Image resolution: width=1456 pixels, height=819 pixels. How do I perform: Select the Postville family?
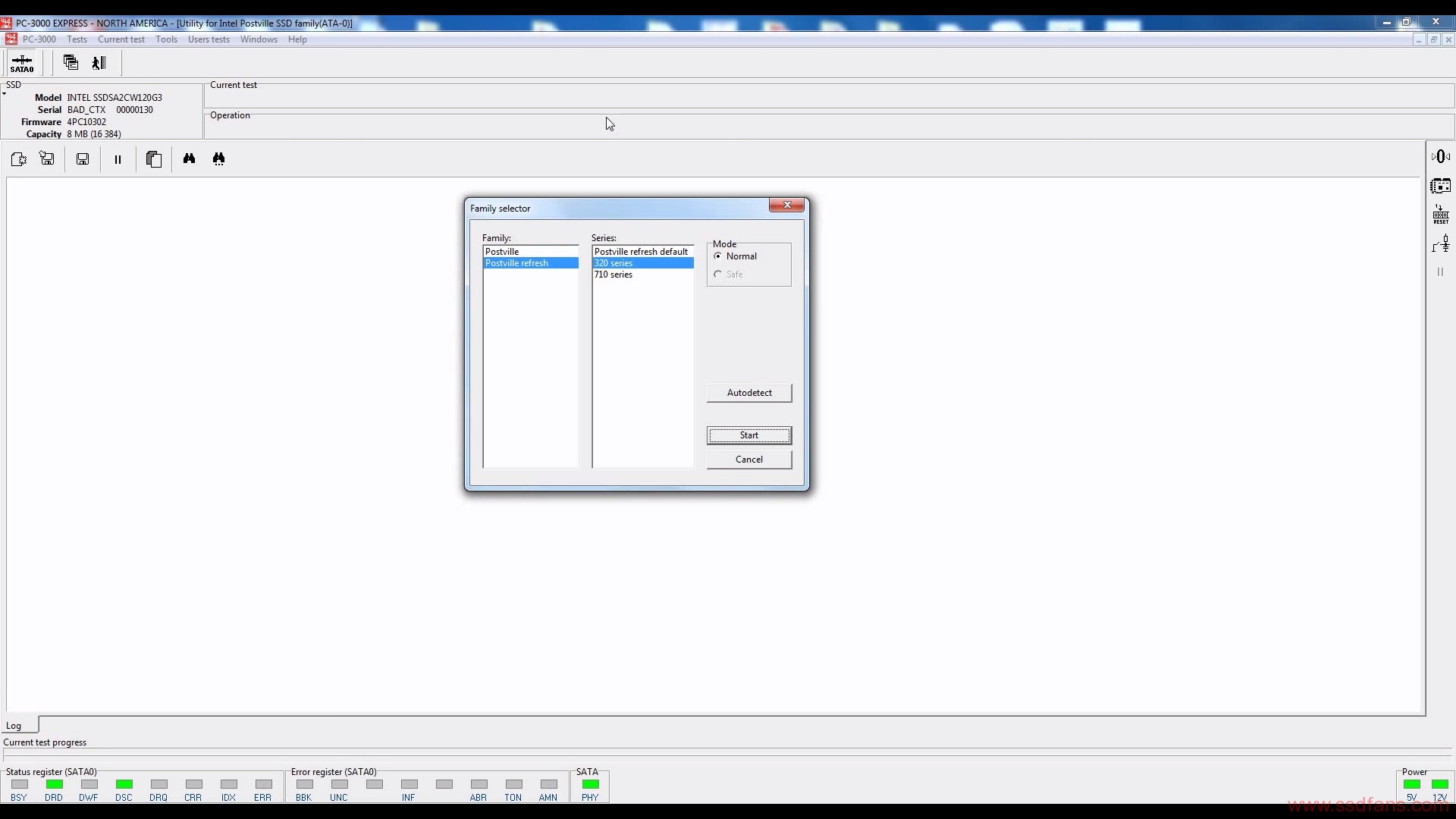coord(531,252)
